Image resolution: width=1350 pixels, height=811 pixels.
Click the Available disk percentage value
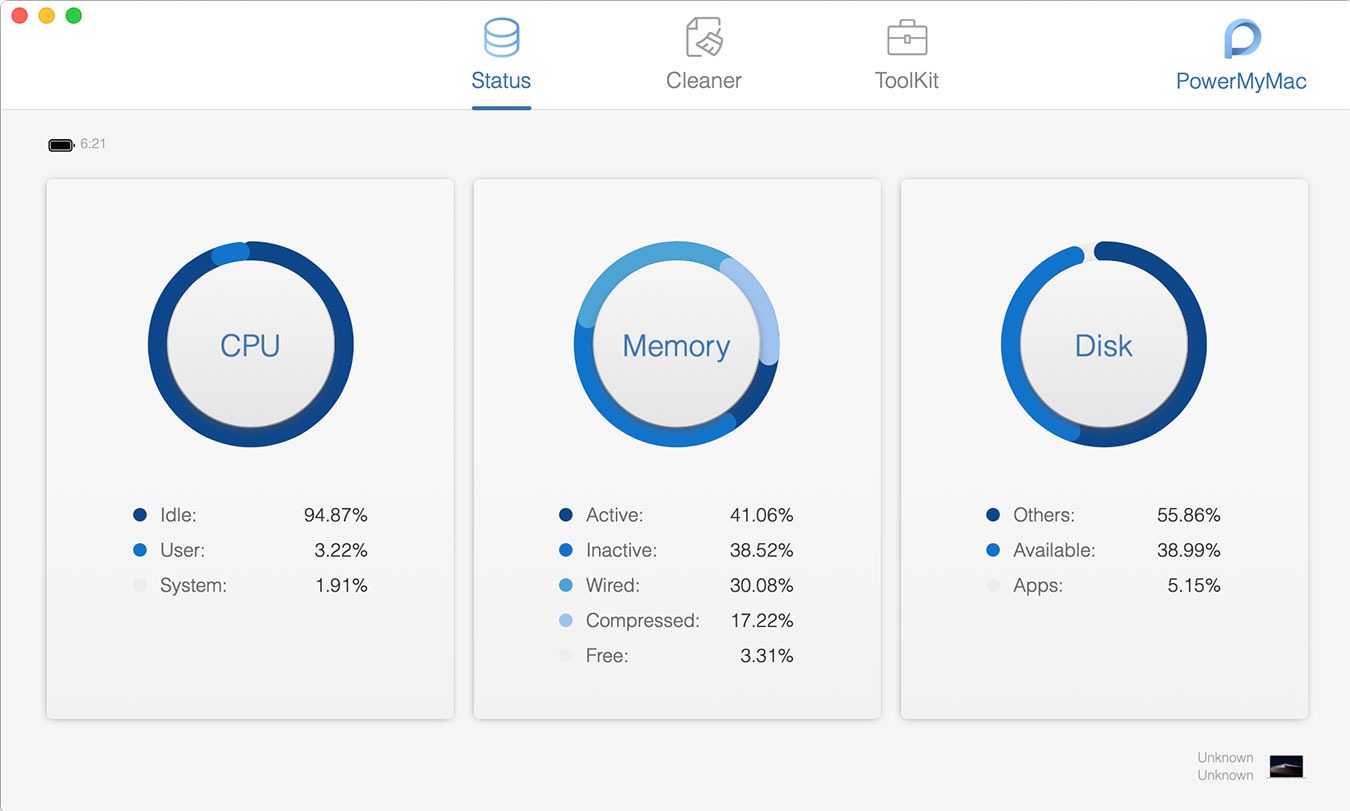1188,550
